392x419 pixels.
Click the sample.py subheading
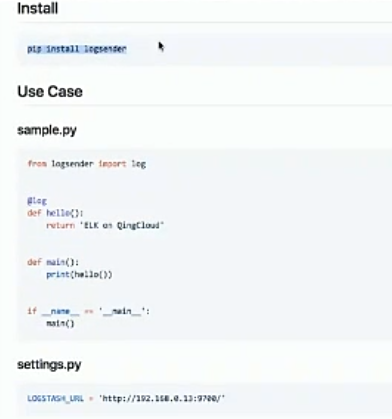point(47,130)
